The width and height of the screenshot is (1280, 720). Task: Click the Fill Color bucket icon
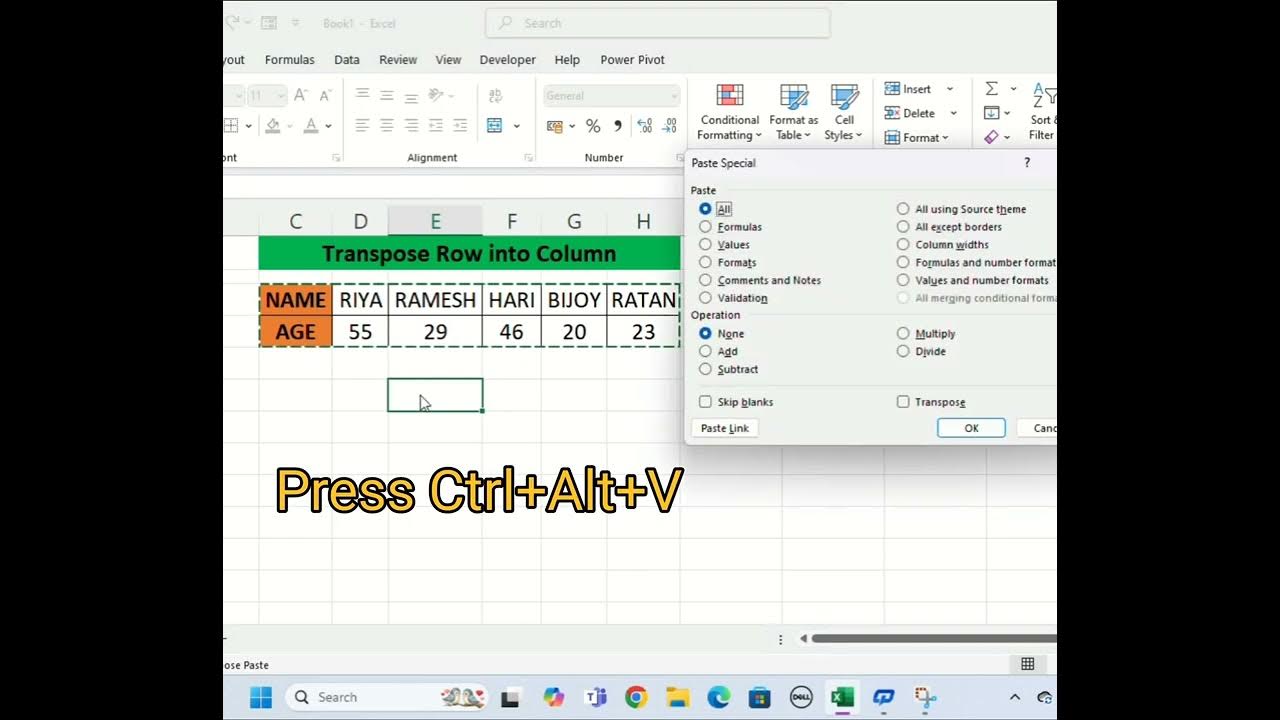click(x=272, y=126)
